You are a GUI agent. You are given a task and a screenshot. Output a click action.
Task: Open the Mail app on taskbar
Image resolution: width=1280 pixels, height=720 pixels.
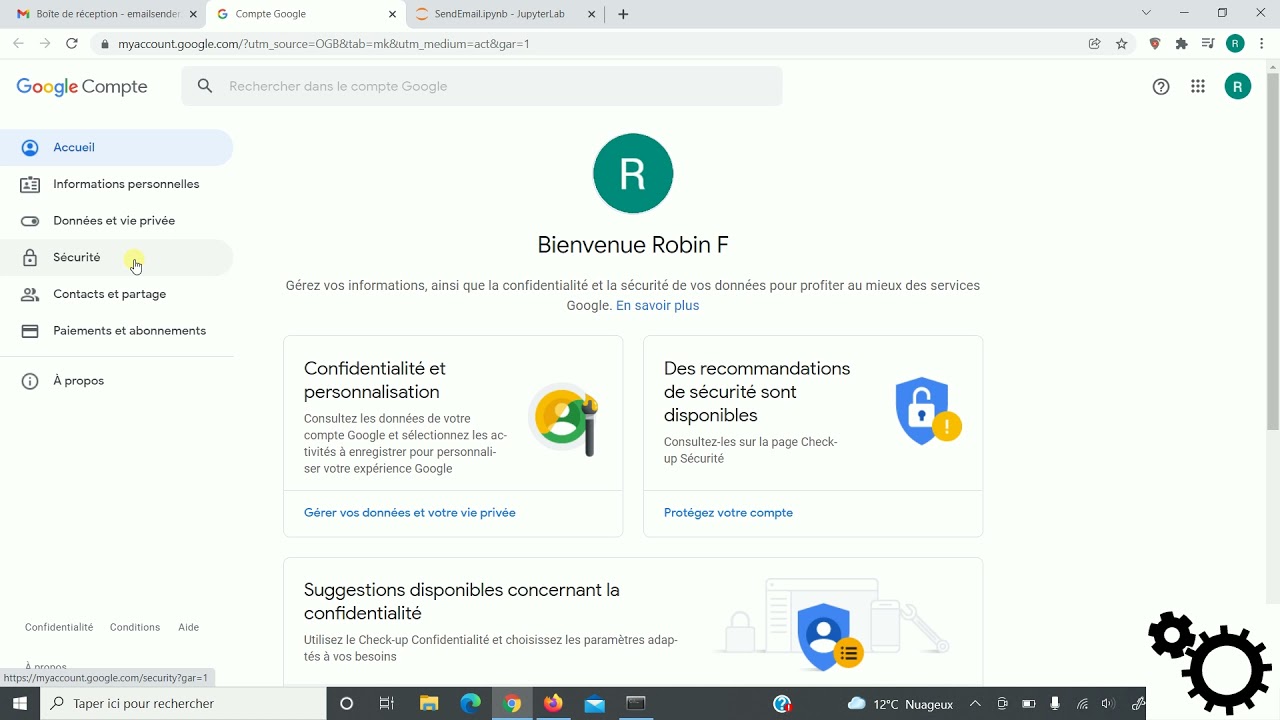point(595,704)
